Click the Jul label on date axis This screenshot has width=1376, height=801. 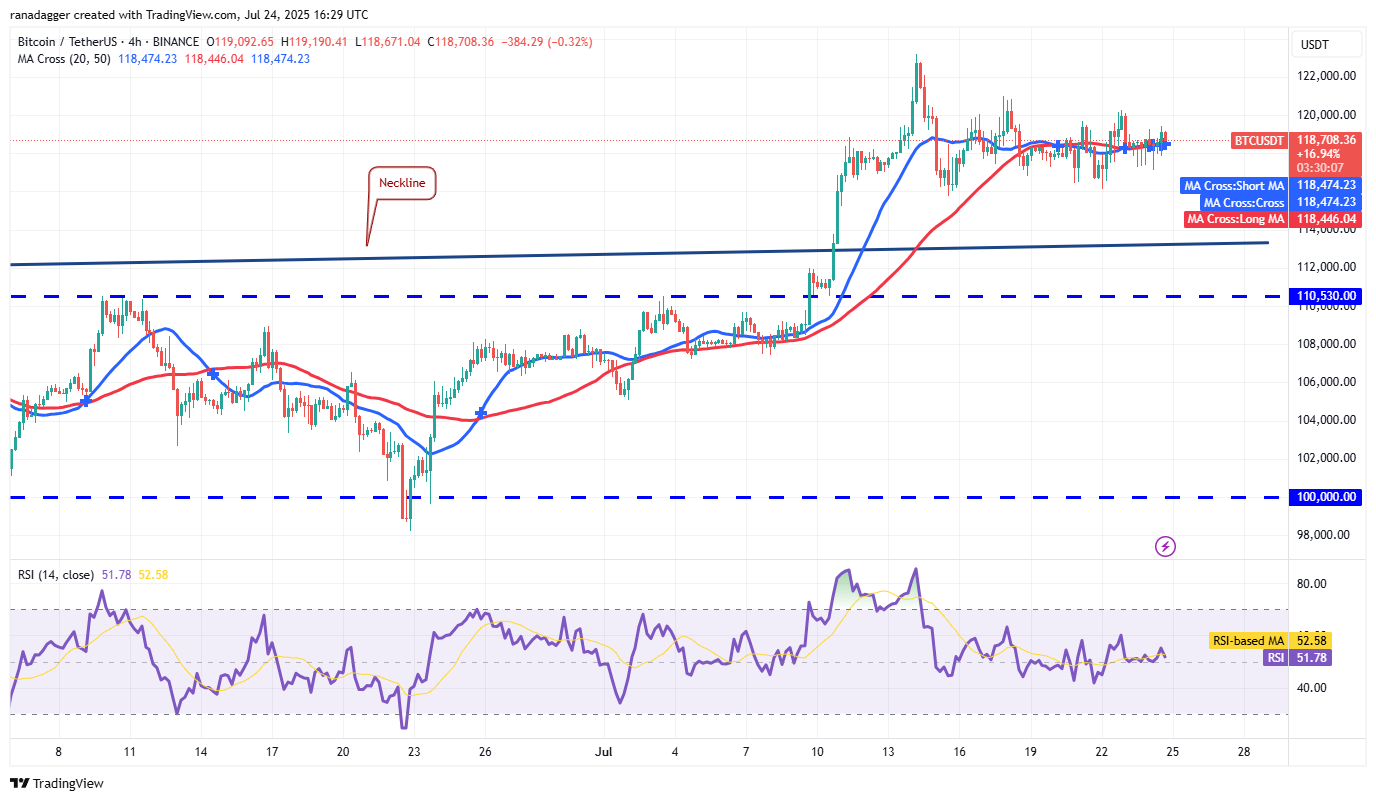(x=602, y=751)
